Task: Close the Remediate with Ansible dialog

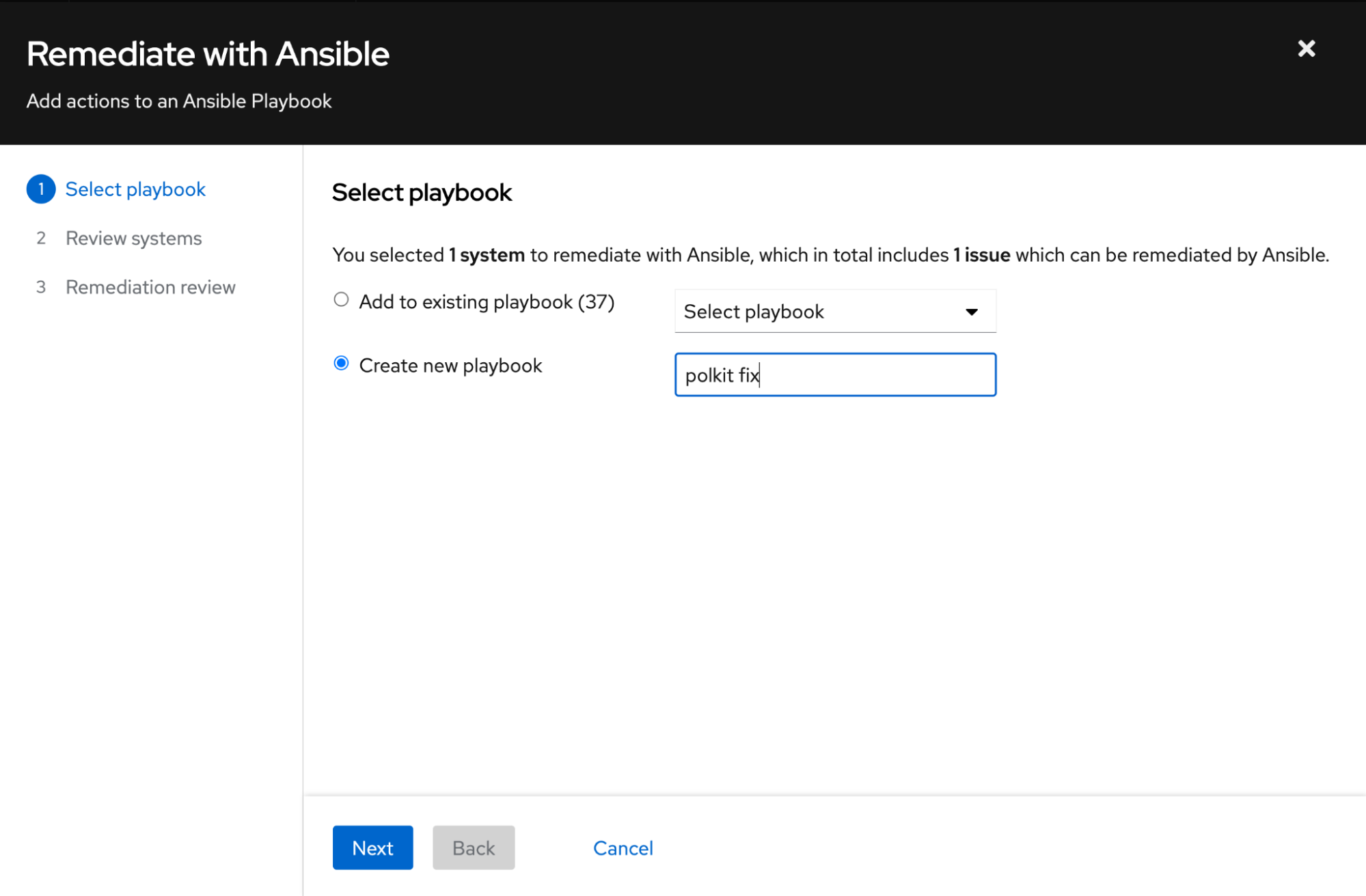Action: (1306, 49)
